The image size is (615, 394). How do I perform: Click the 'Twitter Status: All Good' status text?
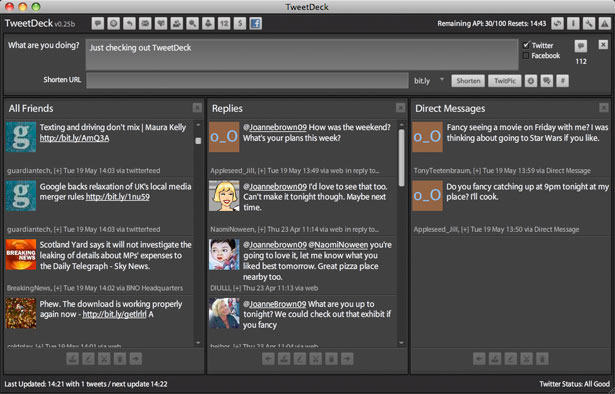[x=575, y=384]
